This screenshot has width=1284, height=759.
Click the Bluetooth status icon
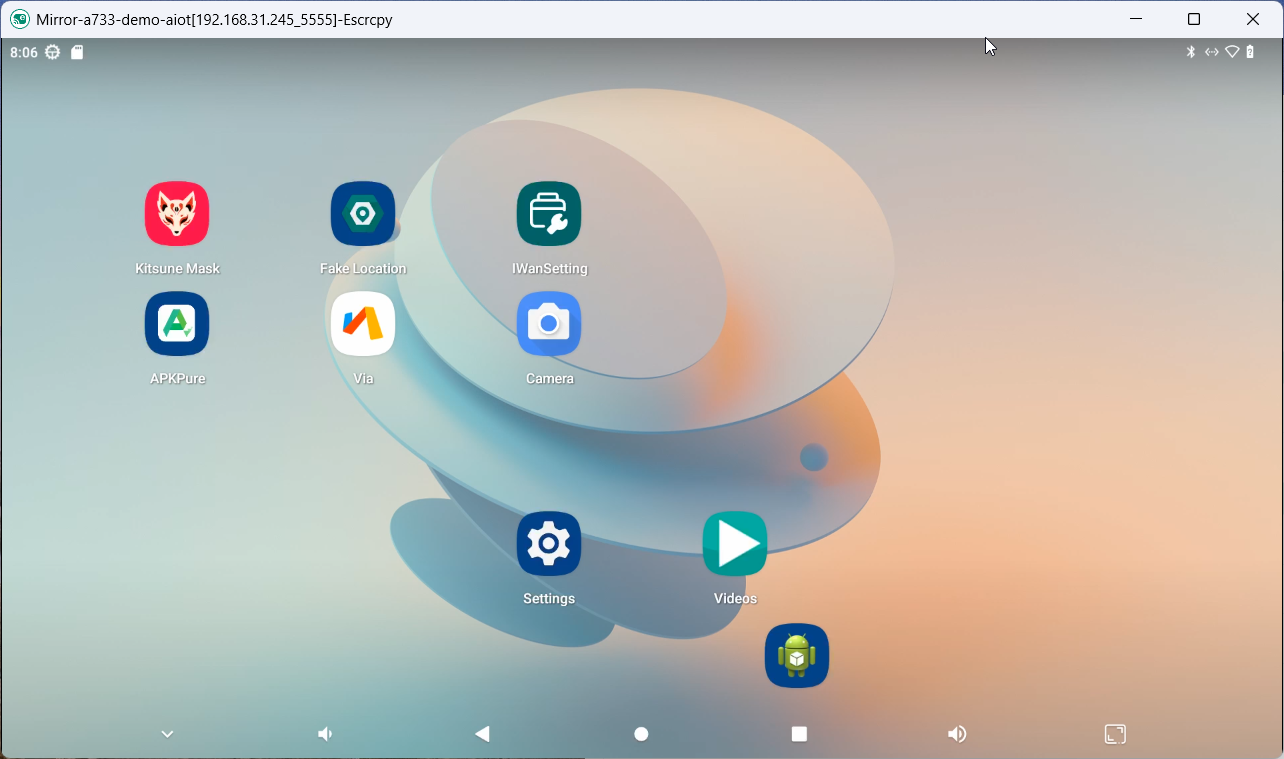click(x=1190, y=52)
